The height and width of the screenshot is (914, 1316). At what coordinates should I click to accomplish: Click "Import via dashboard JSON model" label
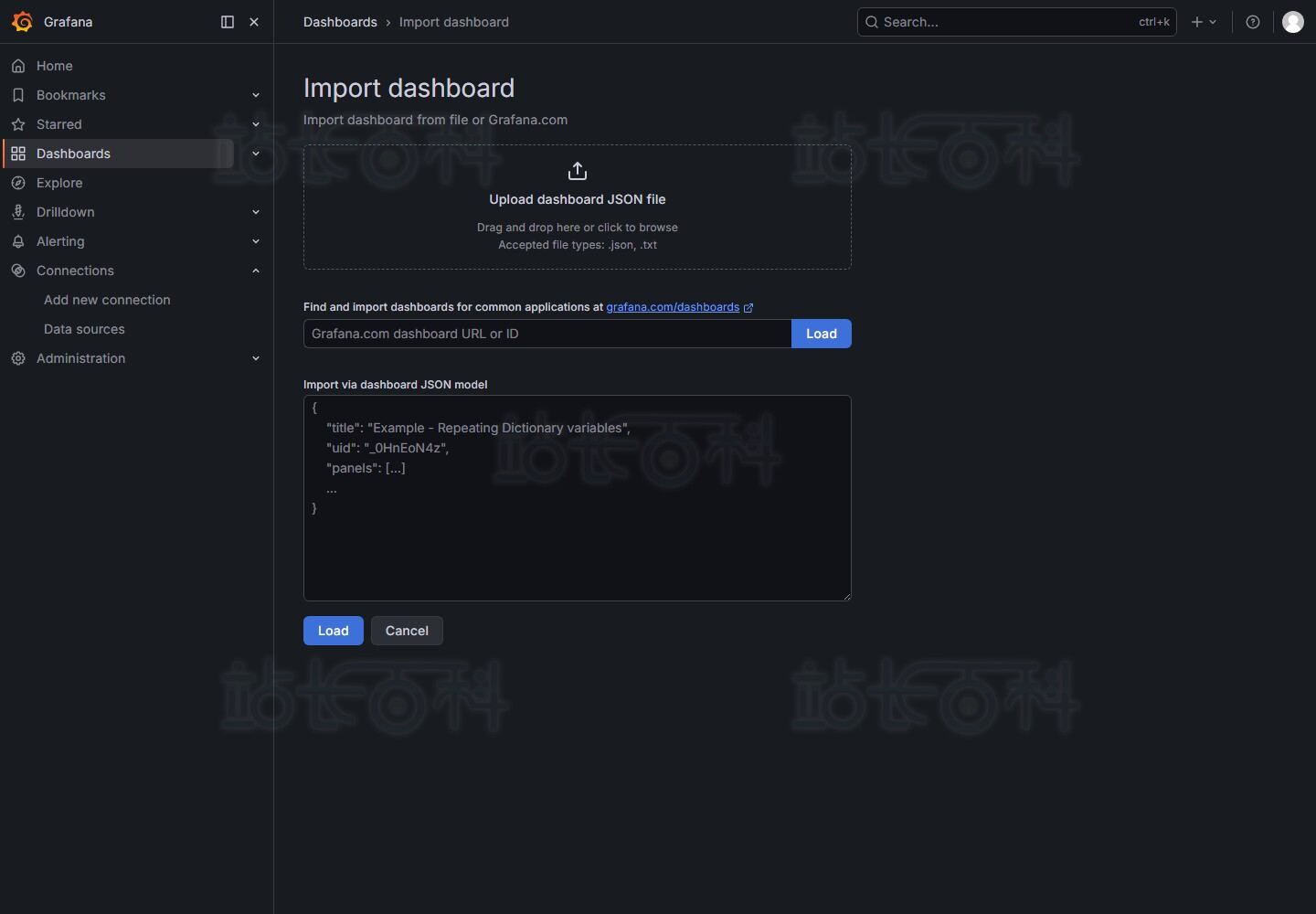(395, 385)
